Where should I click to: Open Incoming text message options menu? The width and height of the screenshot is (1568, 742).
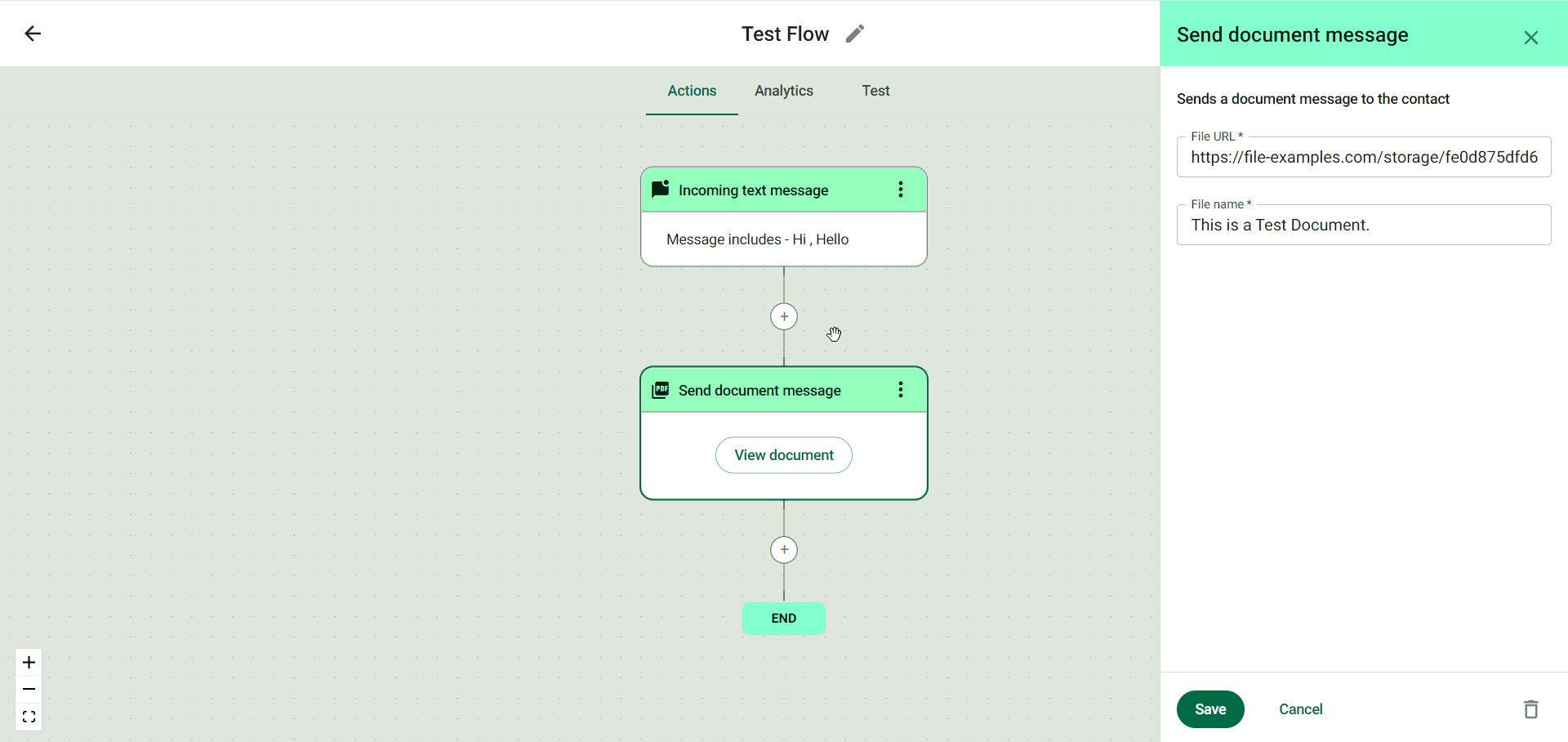coord(901,190)
